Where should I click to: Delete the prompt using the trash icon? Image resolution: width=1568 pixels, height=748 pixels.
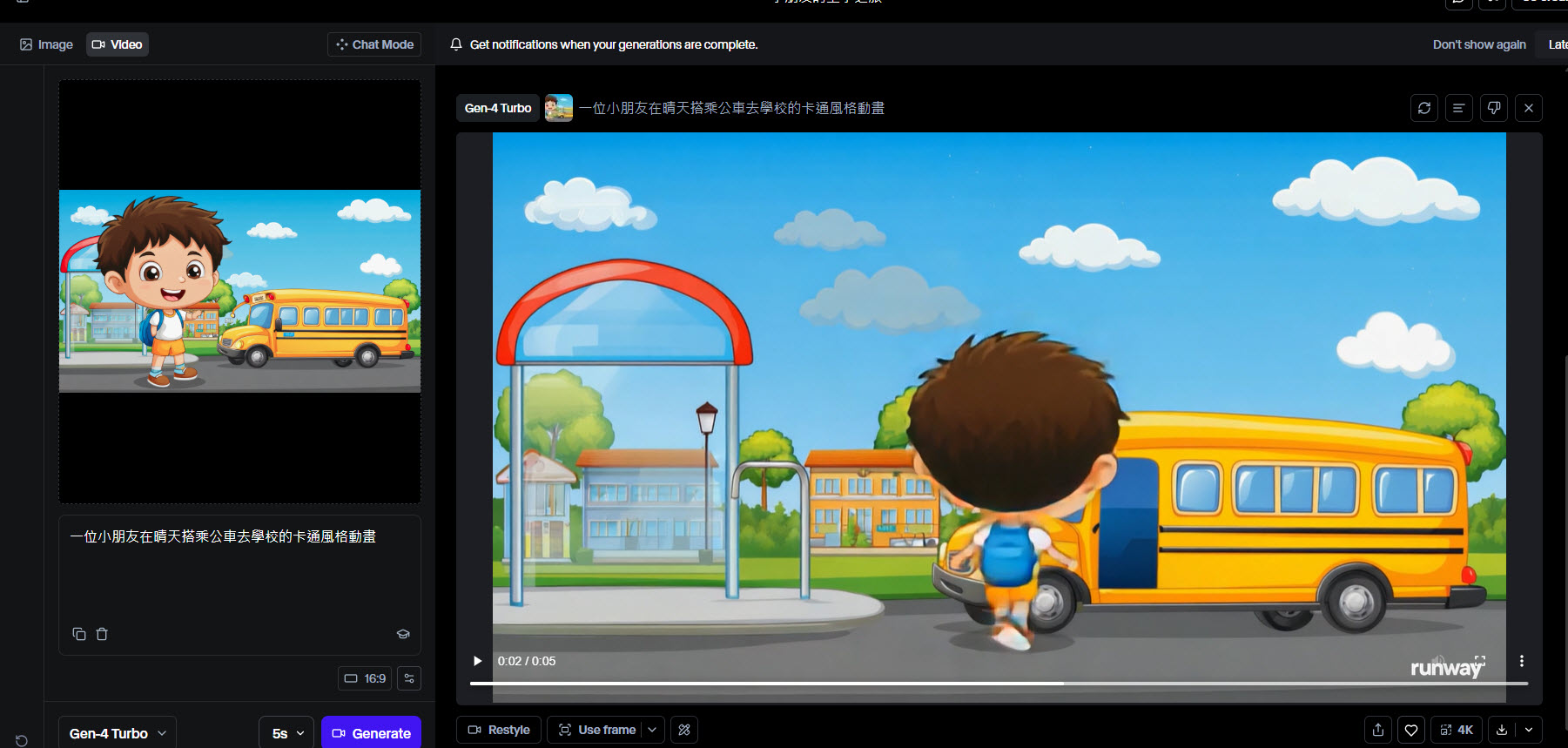coord(102,634)
